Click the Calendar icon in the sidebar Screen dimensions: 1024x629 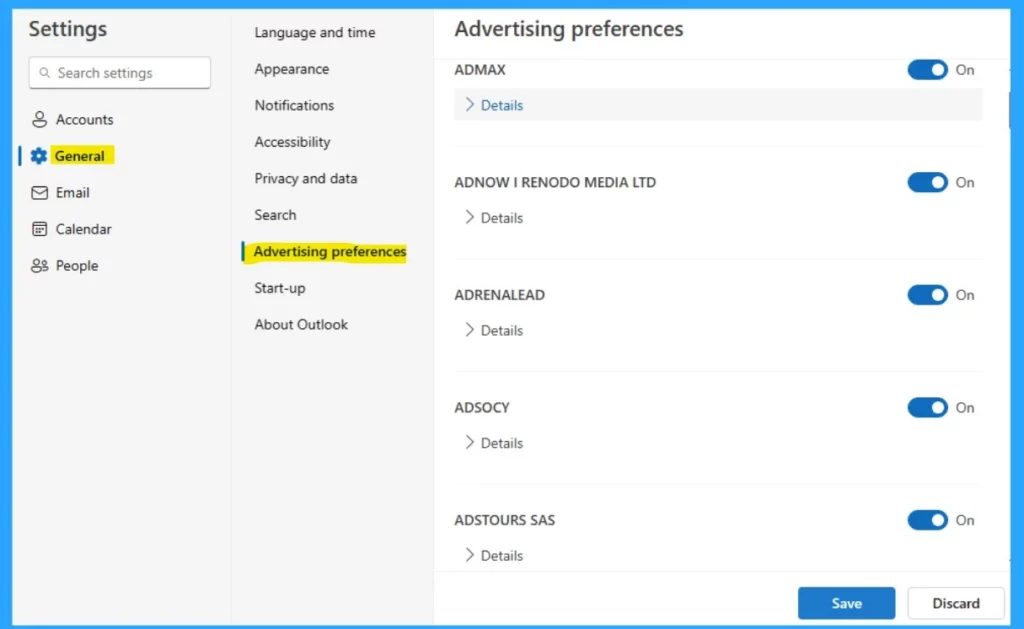tap(39, 229)
